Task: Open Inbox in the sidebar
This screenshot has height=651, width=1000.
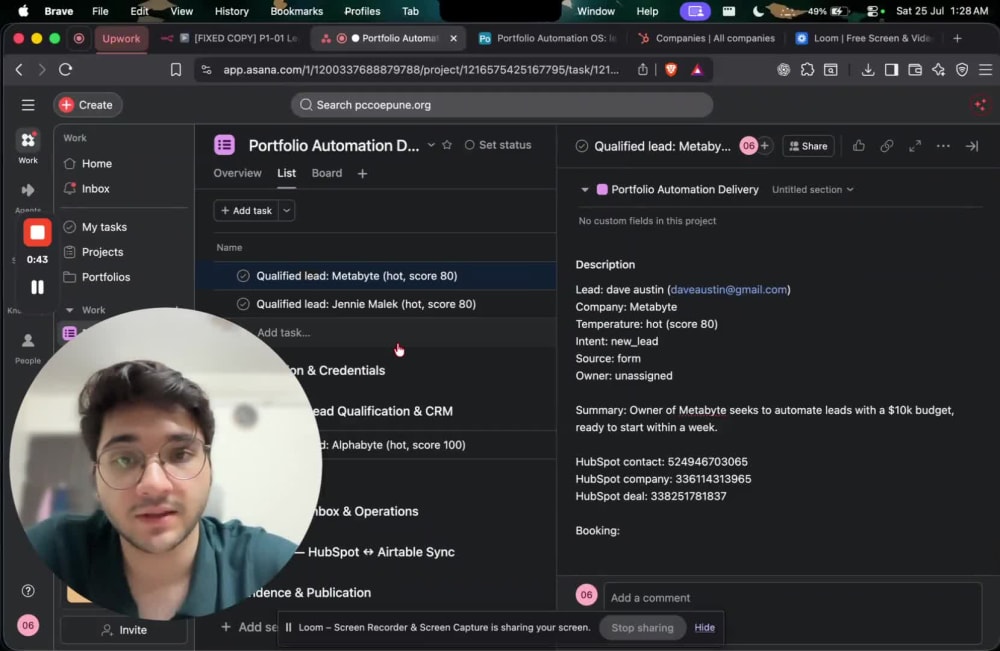Action: [x=95, y=189]
